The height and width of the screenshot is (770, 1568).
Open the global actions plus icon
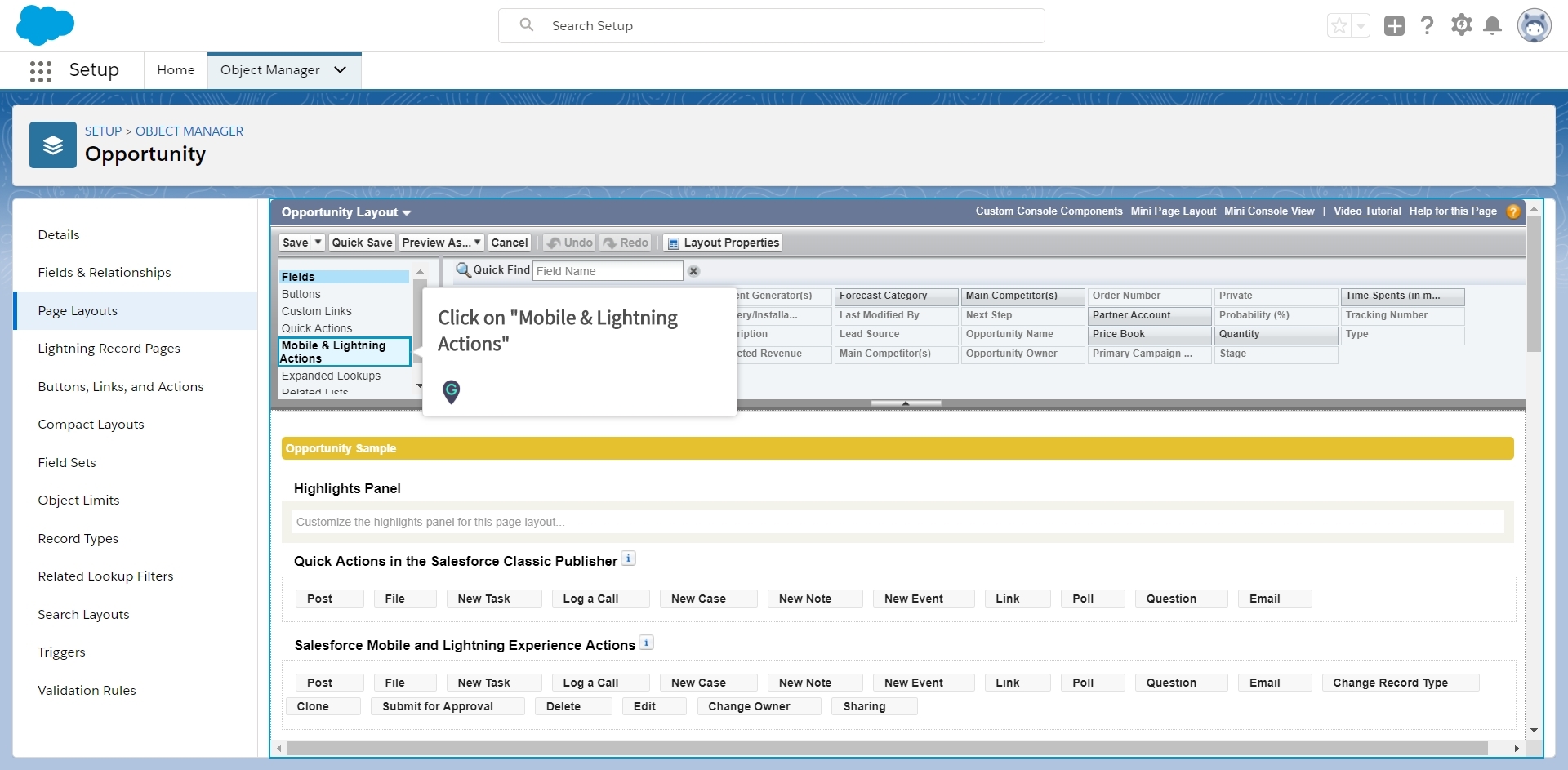click(1394, 26)
